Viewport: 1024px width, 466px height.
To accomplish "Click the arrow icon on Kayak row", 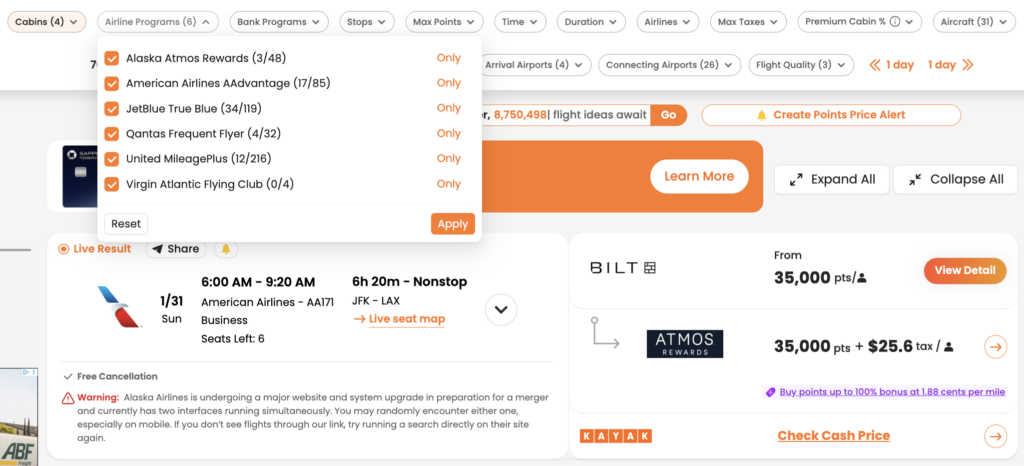I will tap(995, 436).
